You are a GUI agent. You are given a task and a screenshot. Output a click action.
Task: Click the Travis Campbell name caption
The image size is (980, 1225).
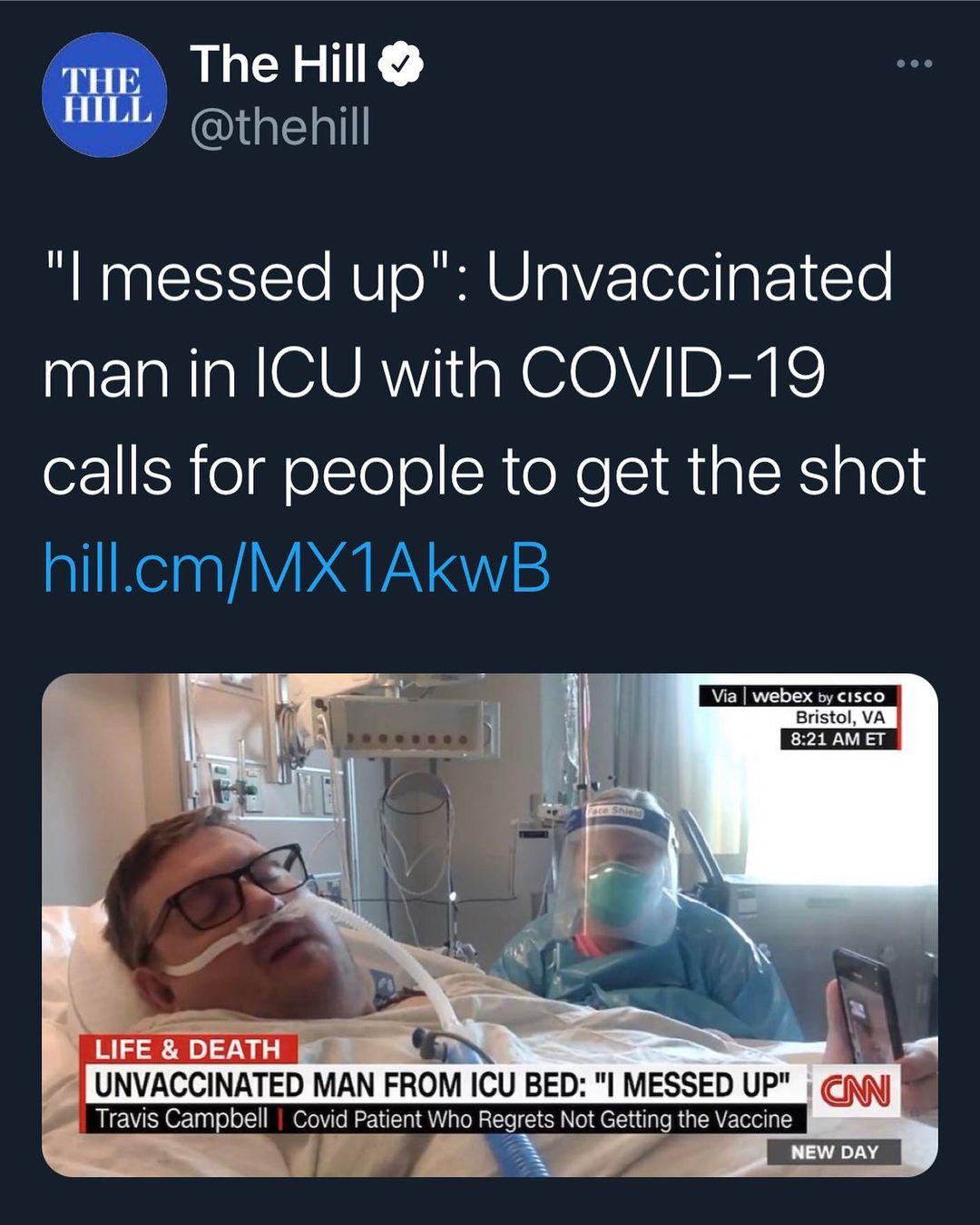tap(182, 1119)
